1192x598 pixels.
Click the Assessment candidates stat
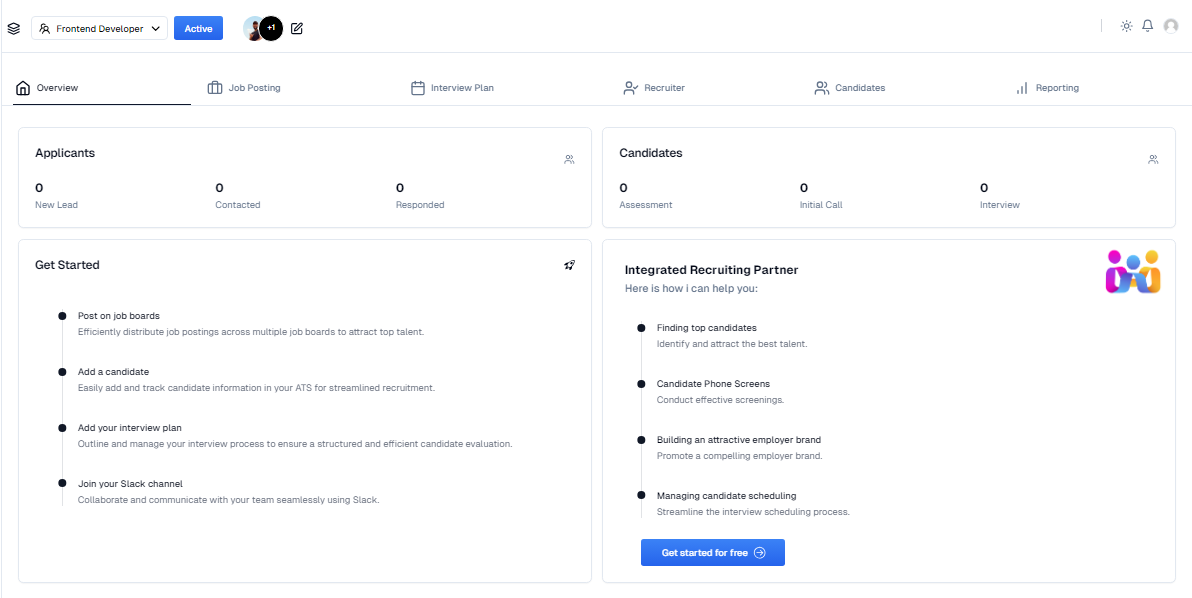pos(645,195)
